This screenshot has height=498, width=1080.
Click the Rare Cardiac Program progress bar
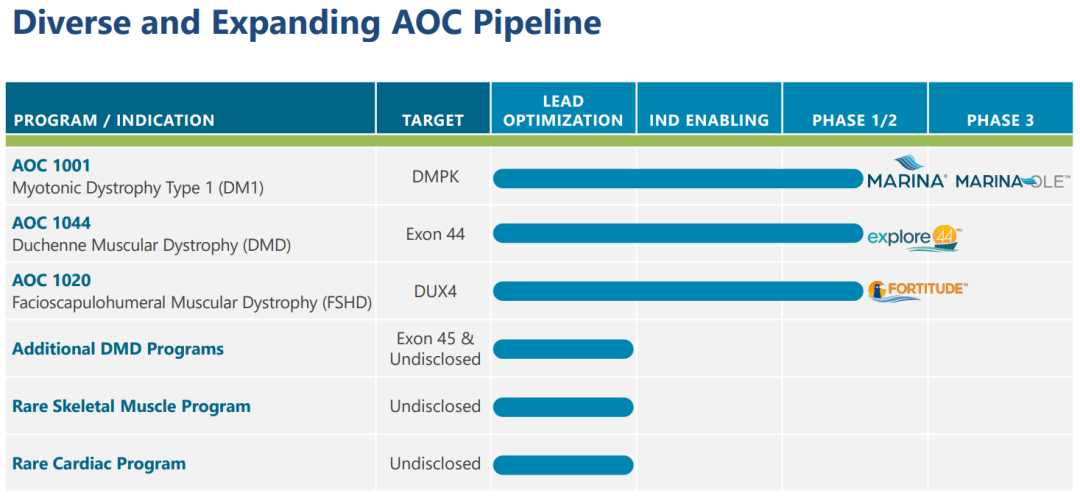point(563,465)
